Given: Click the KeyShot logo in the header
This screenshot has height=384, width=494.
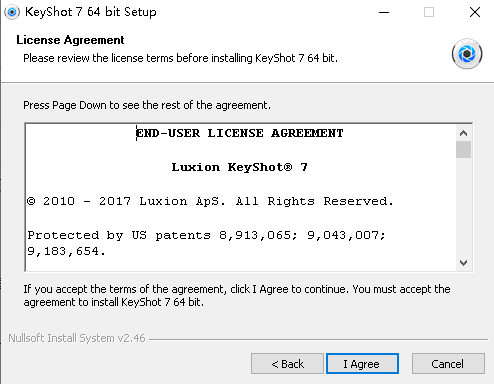Looking at the screenshot, I should point(467,54).
